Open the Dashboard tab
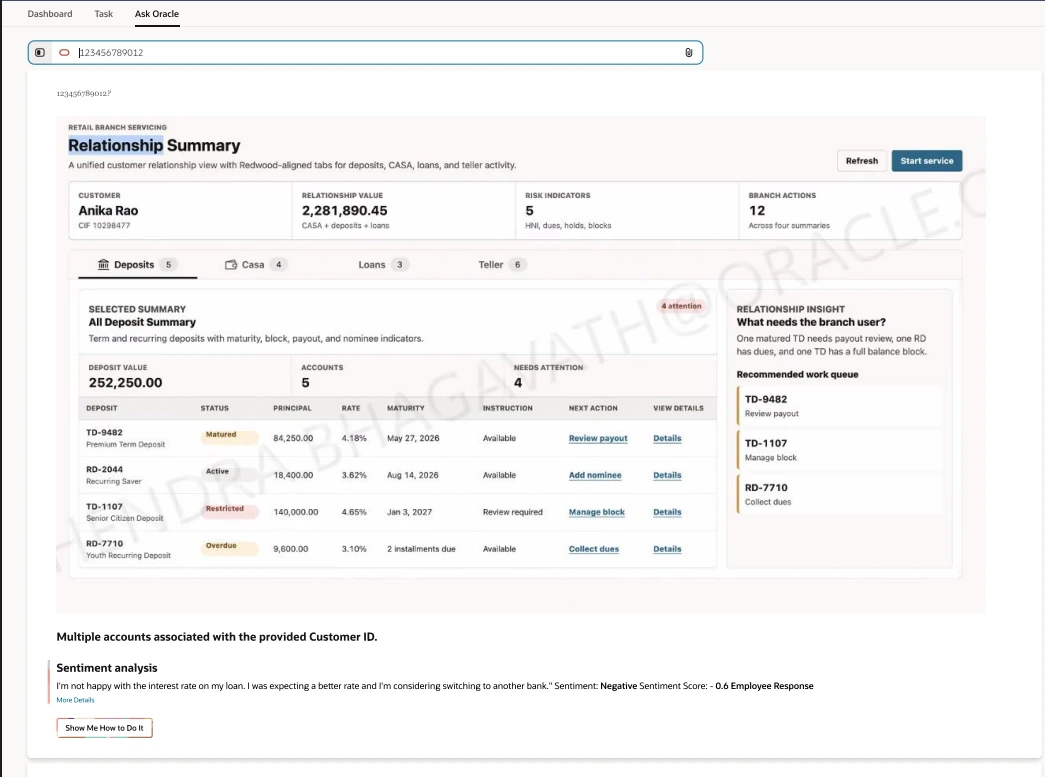The height and width of the screenshot is (777, 1045). click(x=50, y=13)
